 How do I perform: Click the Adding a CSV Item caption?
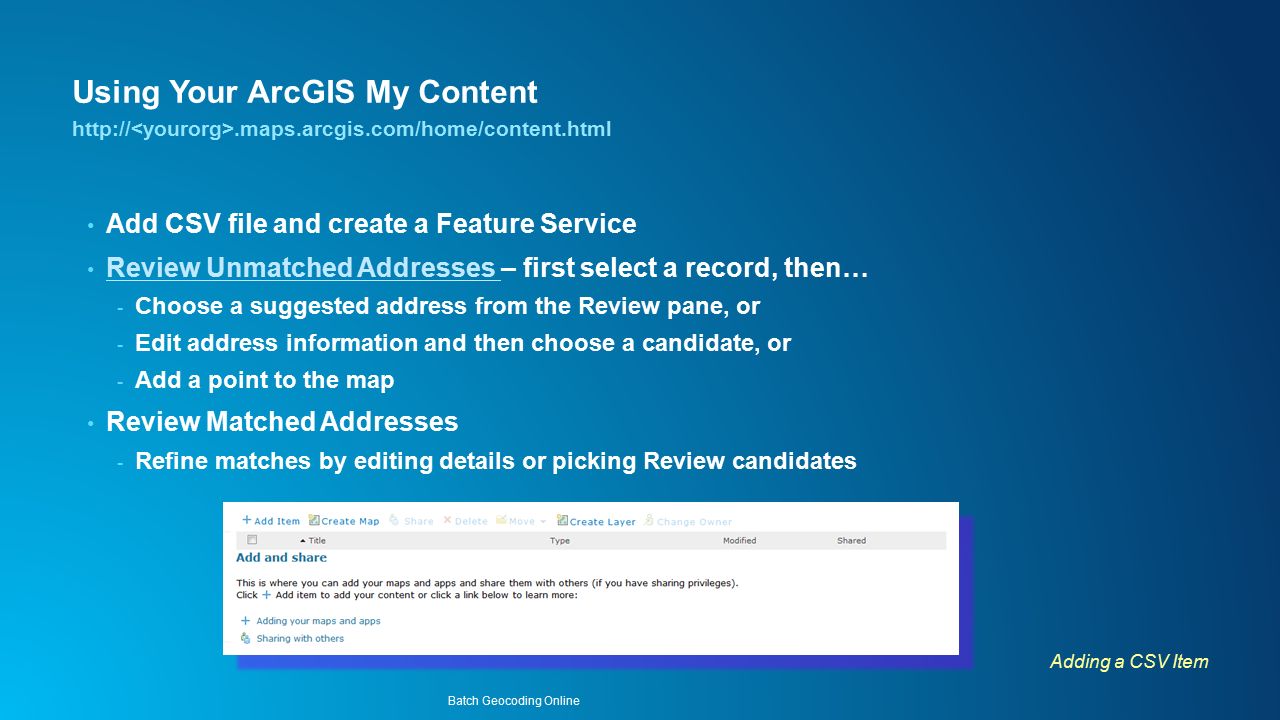click(x=1129, y=661)
